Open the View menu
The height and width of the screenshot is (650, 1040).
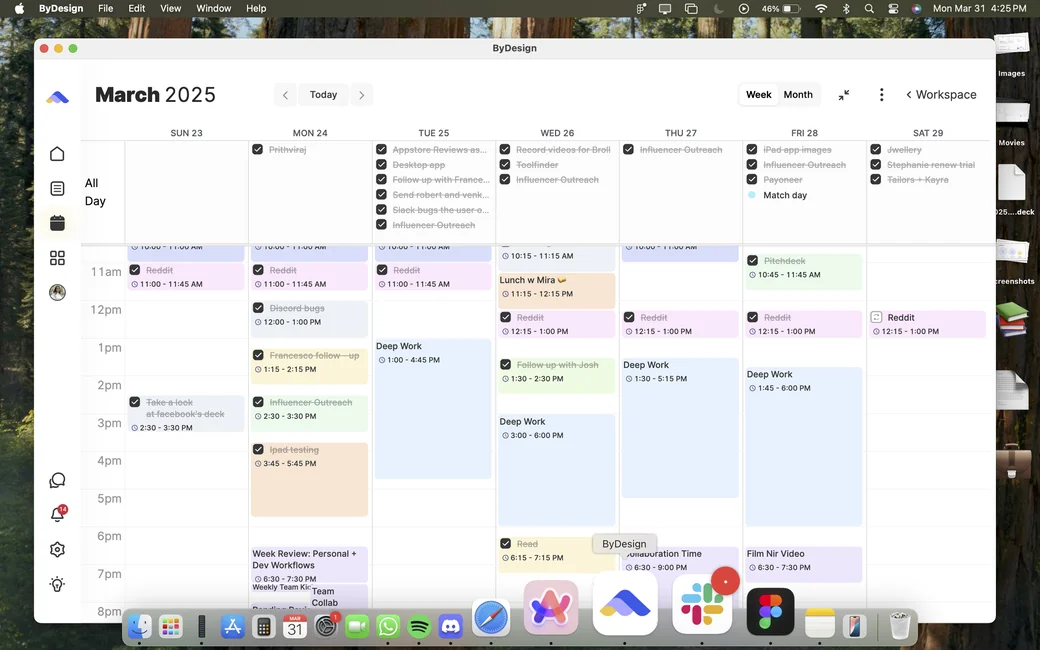[x=170, y=9]
